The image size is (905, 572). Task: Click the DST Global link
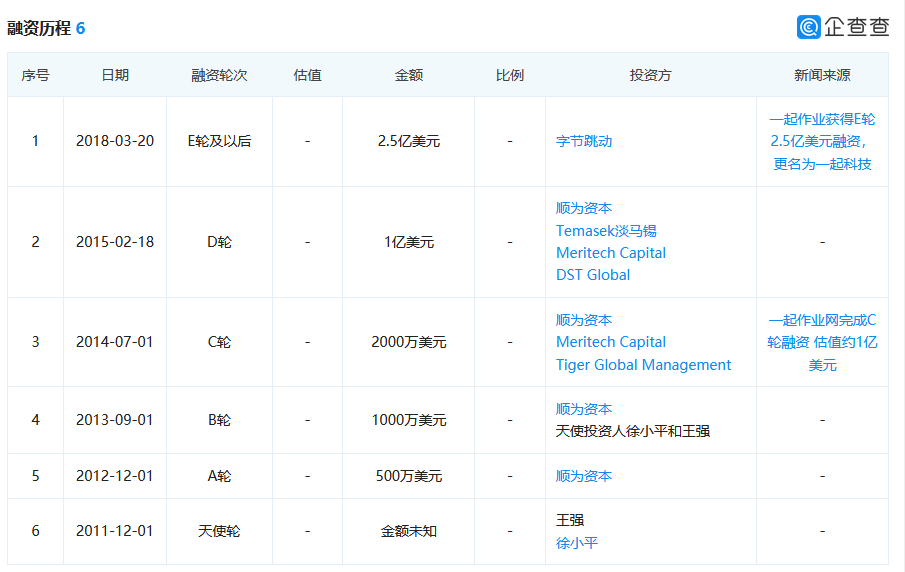(593, 275)
